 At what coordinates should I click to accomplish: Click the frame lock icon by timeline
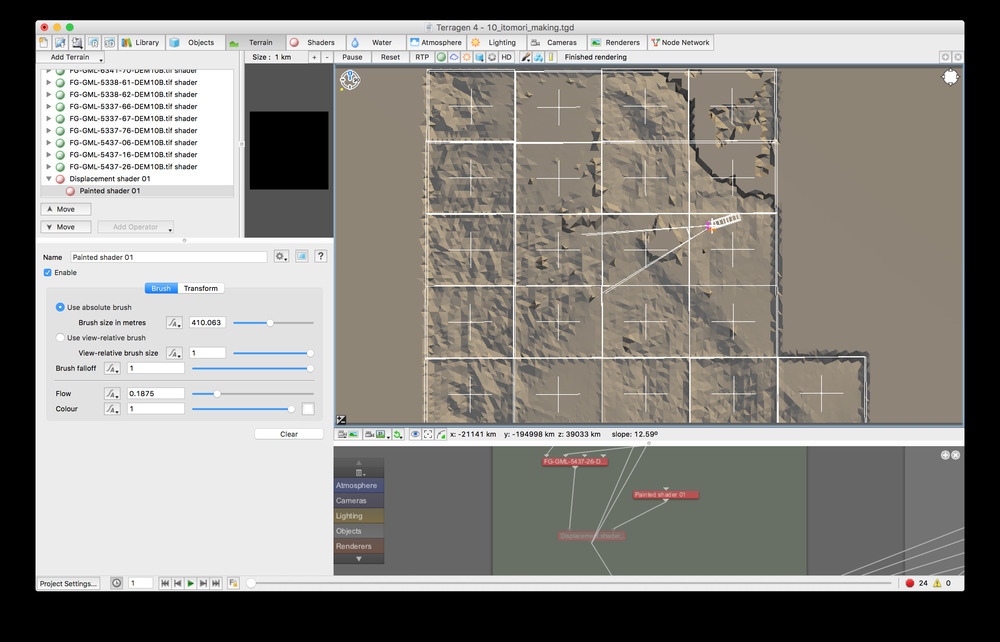click(233, 583)
